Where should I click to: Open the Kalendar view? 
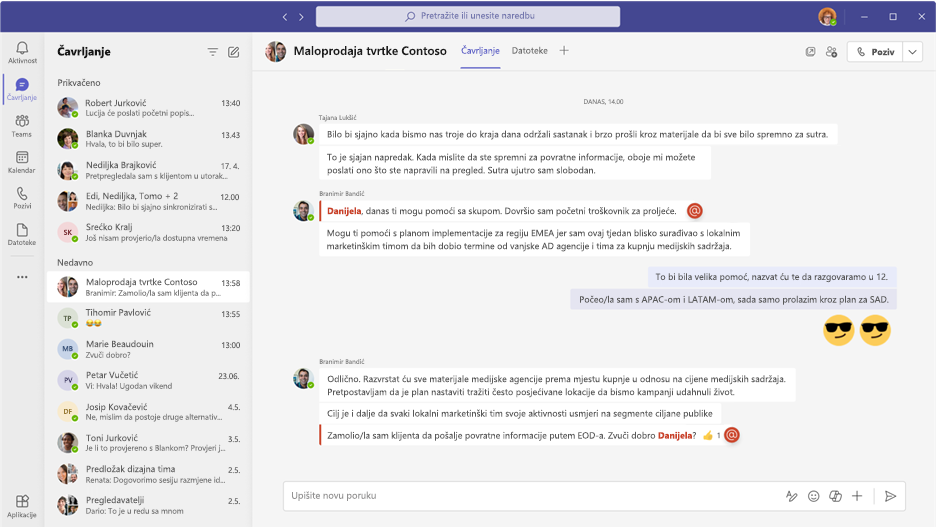point(22,162)
